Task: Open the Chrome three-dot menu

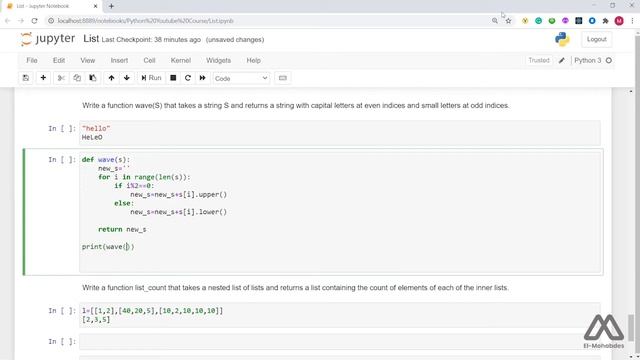Action: pos(632,21)
